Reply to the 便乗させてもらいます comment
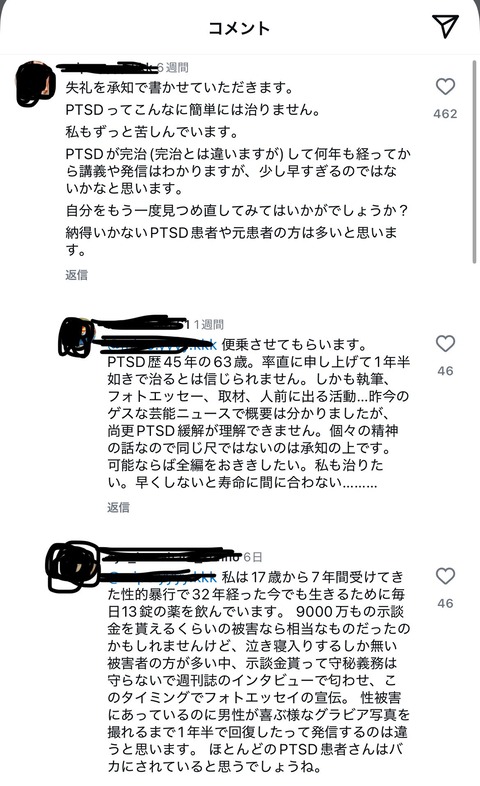 click(x=118, y=507)
